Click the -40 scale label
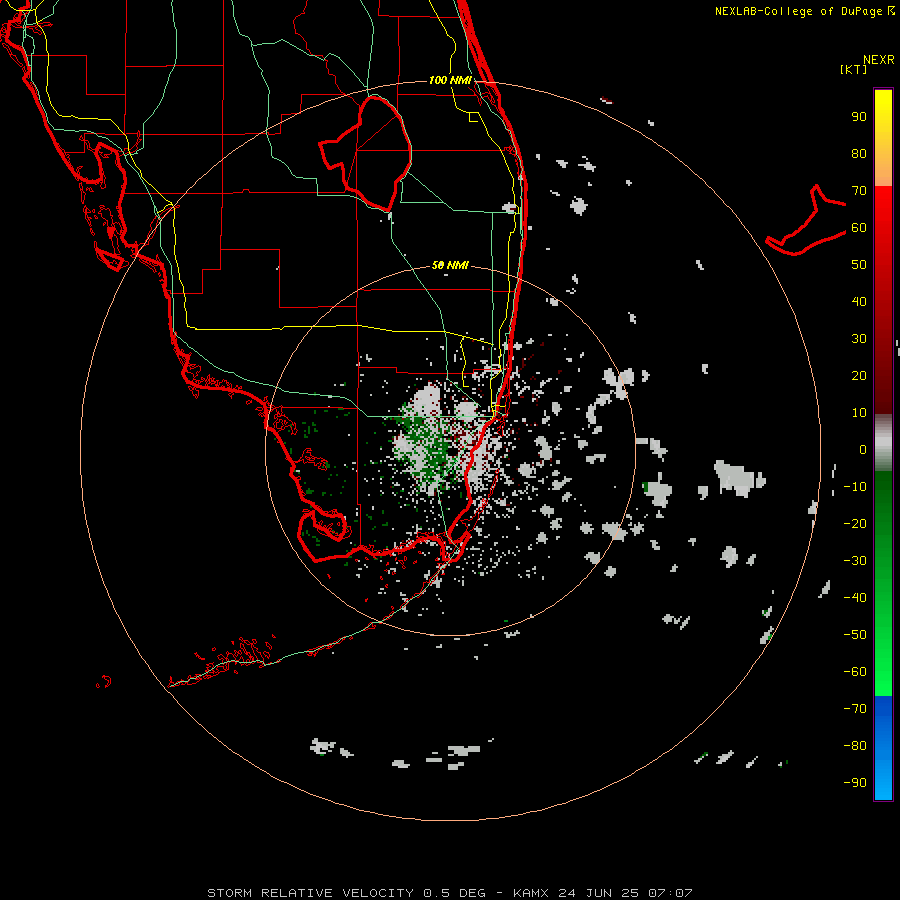900x900 pixels. pyautogui.click(x=855, y=598)
